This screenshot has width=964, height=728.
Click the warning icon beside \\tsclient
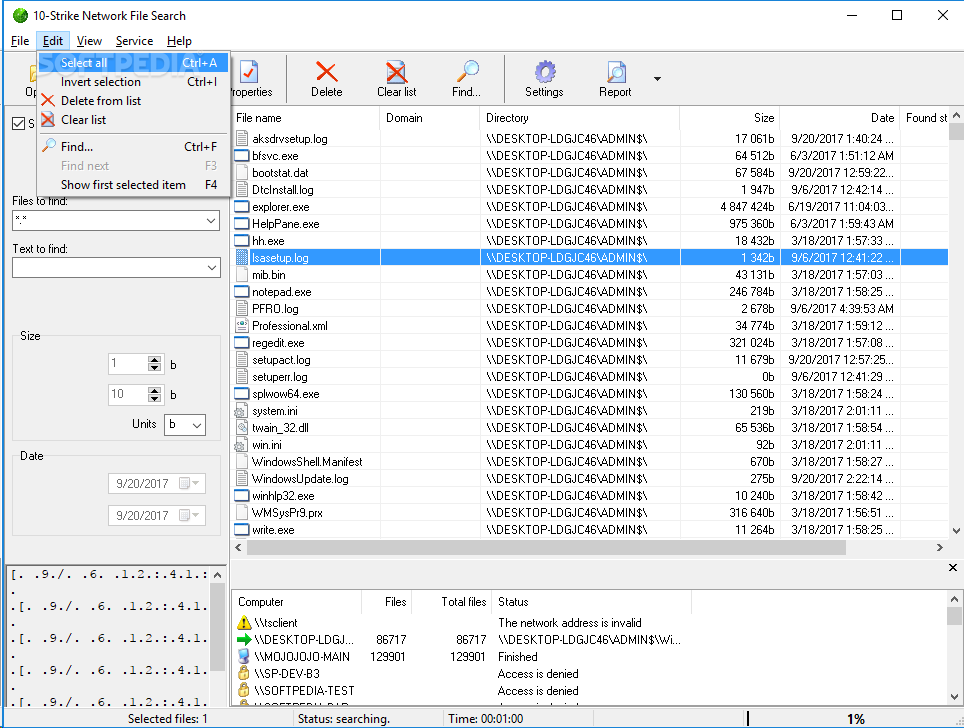click(244, 622)
